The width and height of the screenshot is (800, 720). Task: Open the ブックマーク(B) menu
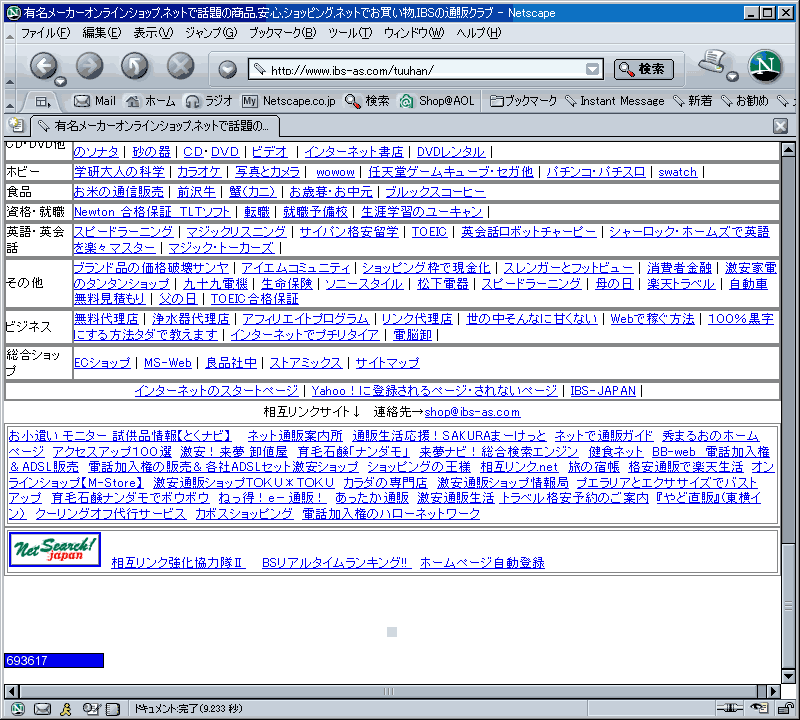click(283, 33)
